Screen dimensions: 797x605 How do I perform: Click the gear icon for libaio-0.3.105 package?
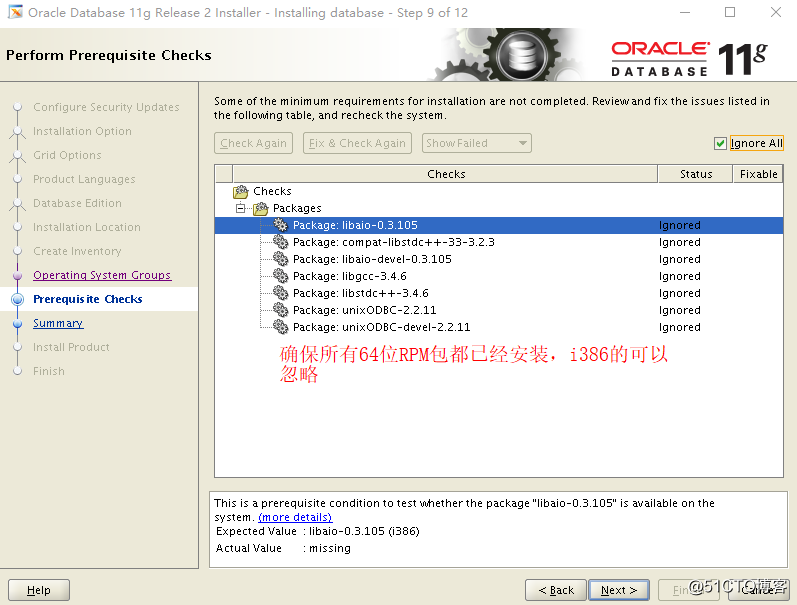coord(281,225)
